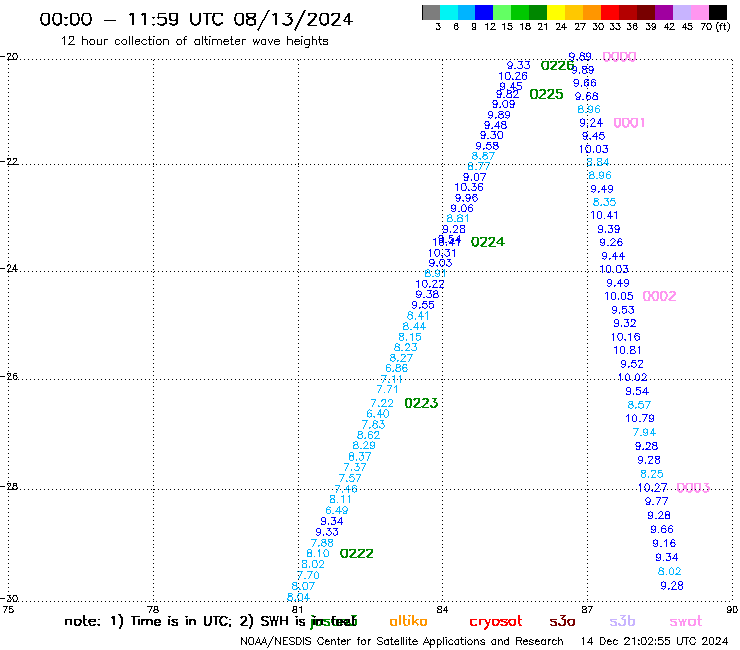Click the pink swot time label 0000
740x650 pixels.
tap(619, 57)
